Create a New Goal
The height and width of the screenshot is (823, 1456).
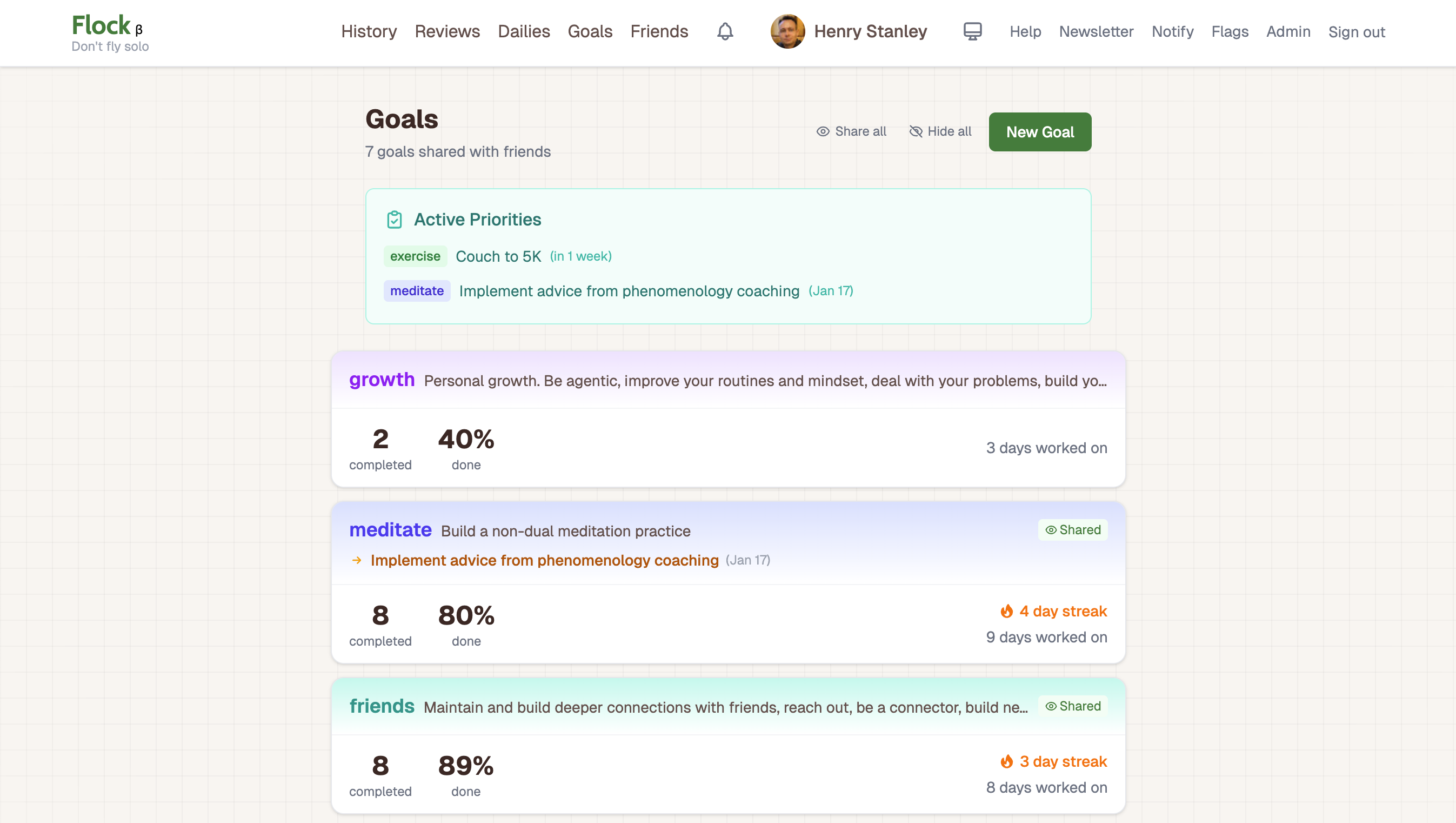pyautogui.click(x=1039, y=131)
